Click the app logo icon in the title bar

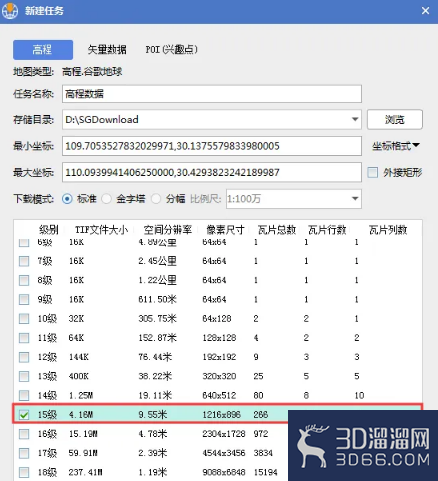click(x=10, y=11)
